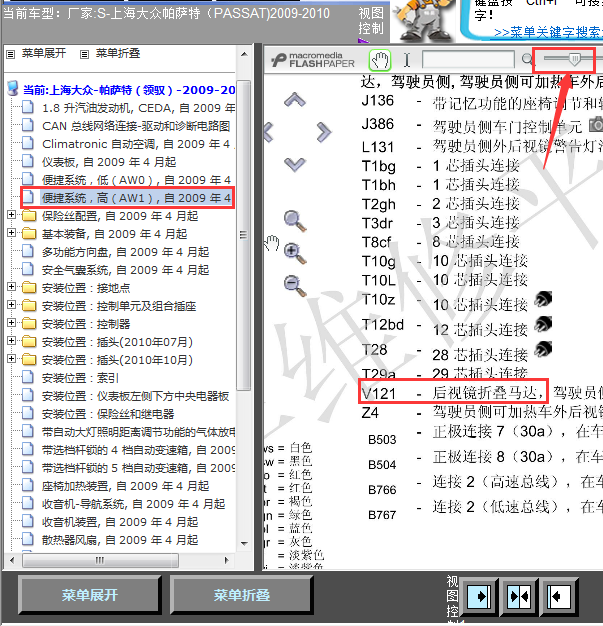Click the tree horizontal scrollbar left arrow
This screenshot has height=626, width=603.
point(12,560)
